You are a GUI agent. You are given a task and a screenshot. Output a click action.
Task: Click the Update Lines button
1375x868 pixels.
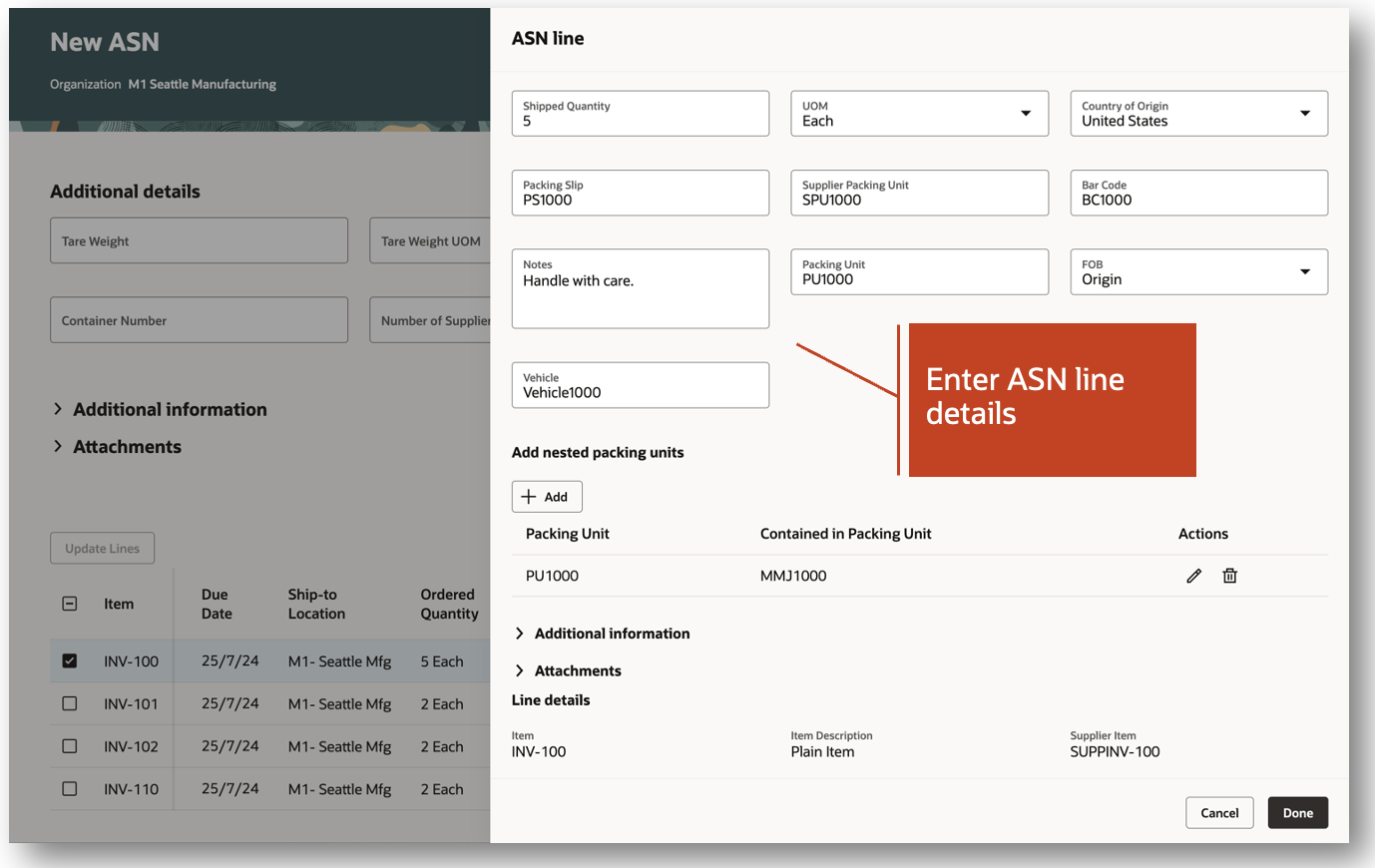pyautogui.click(x=103, y=548)
